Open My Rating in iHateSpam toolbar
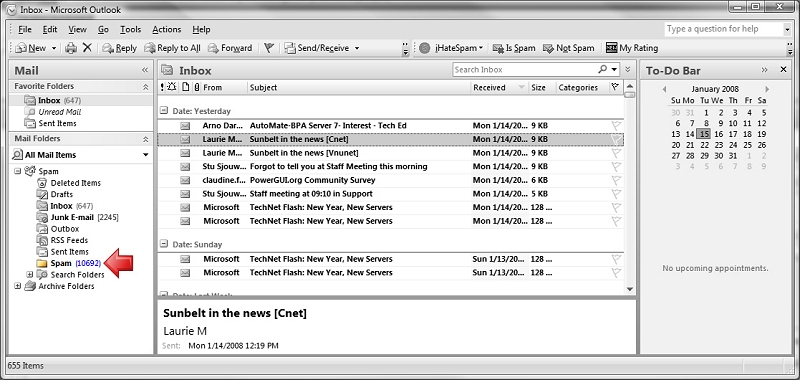Viewport: 800px width, 380px height. pos(632,48)
